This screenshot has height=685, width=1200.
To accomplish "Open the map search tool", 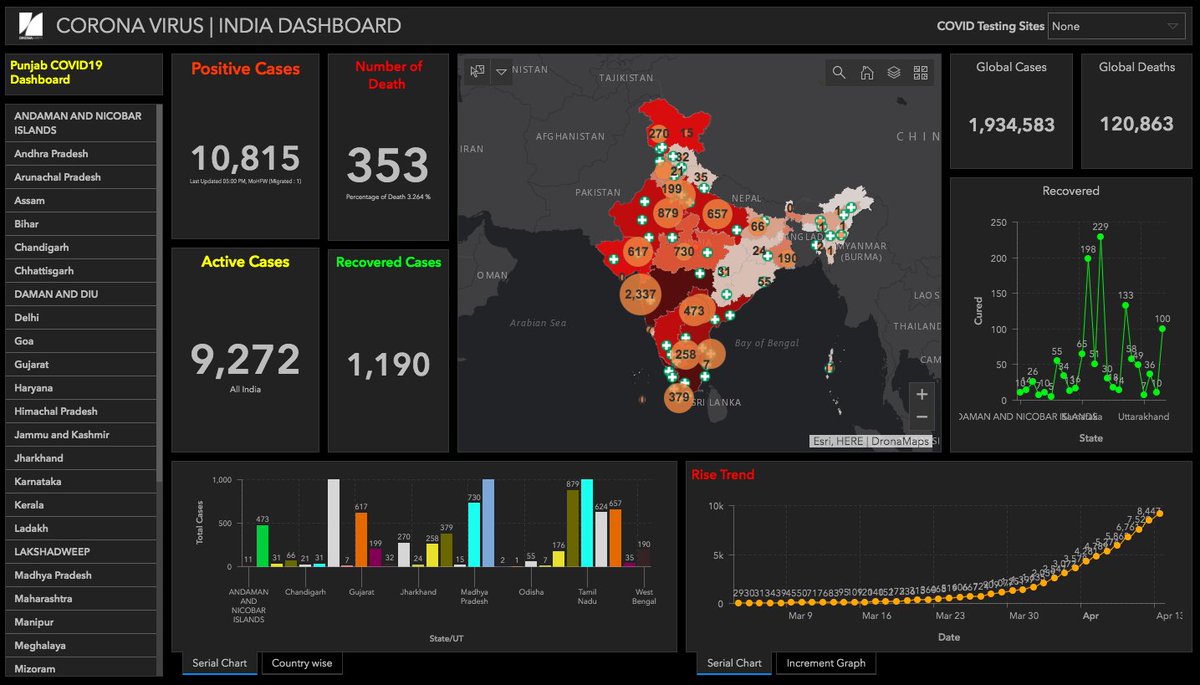I will tap(839, 72).
